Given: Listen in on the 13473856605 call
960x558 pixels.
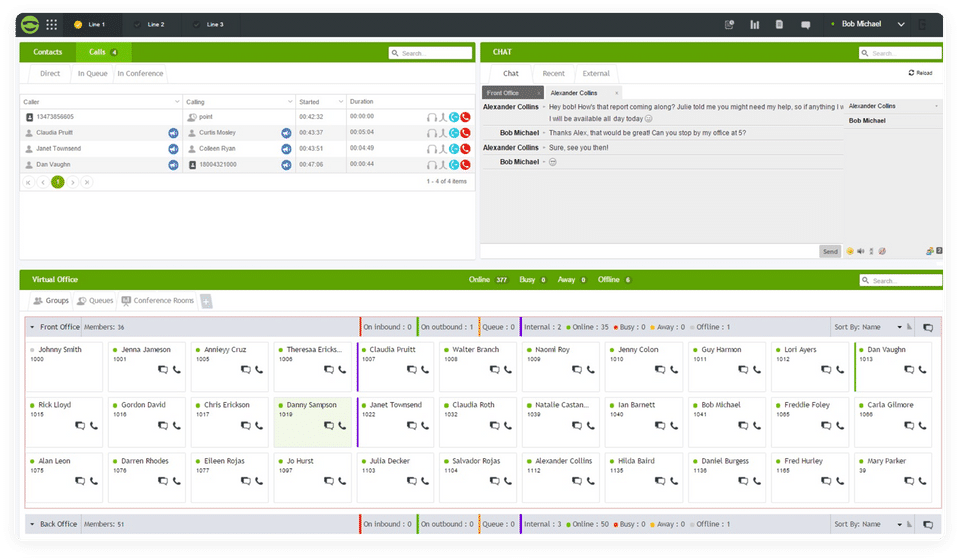Looking at the screenshot, I should (432, 117).
